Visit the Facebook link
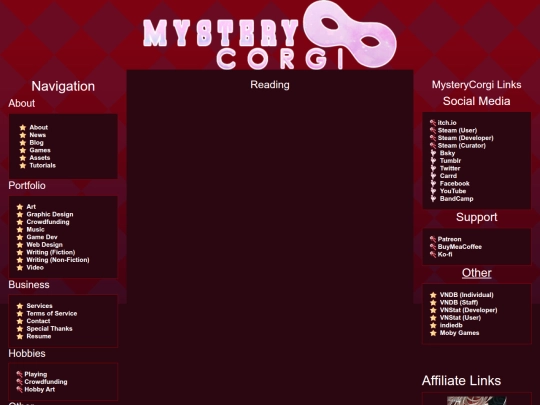Viewport: 540px width, 405px height. (x=454, y=183)
